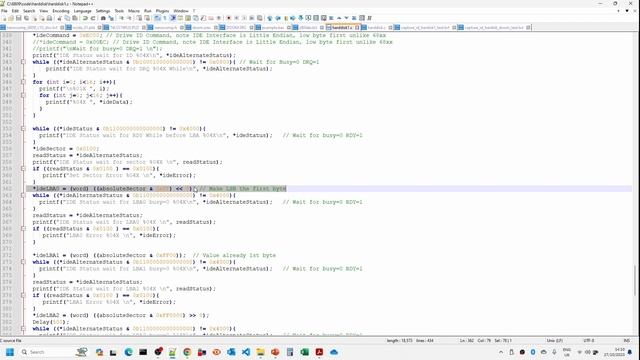Collapse inner for loop fold at line 348
The height and width of the screenshot is (360, 640).
click(x=23, y=95)
